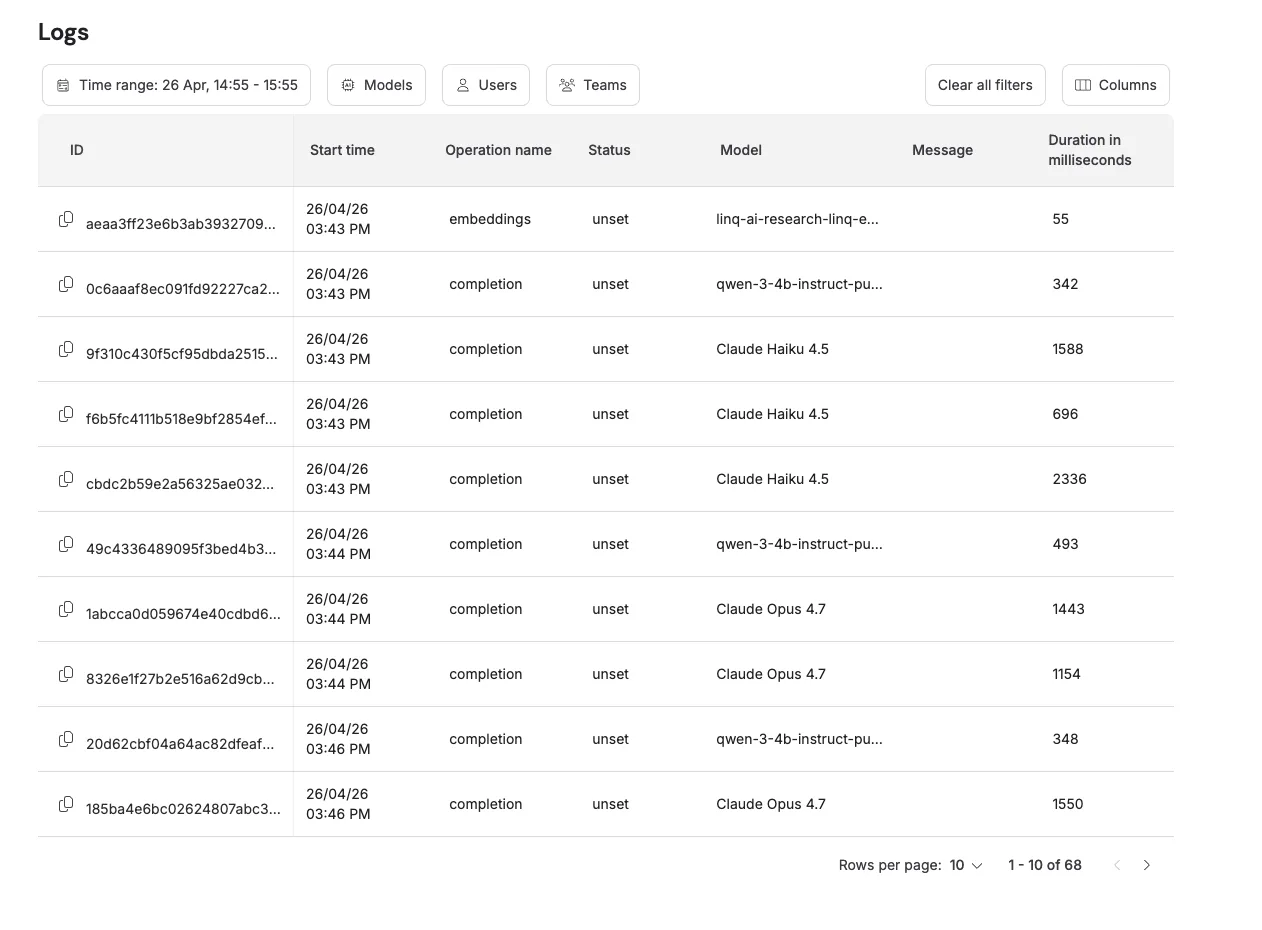The height and width of the screenshot is (930, 1262).
Task: Open the Rows per page dropdown
Action: (966, 865)
